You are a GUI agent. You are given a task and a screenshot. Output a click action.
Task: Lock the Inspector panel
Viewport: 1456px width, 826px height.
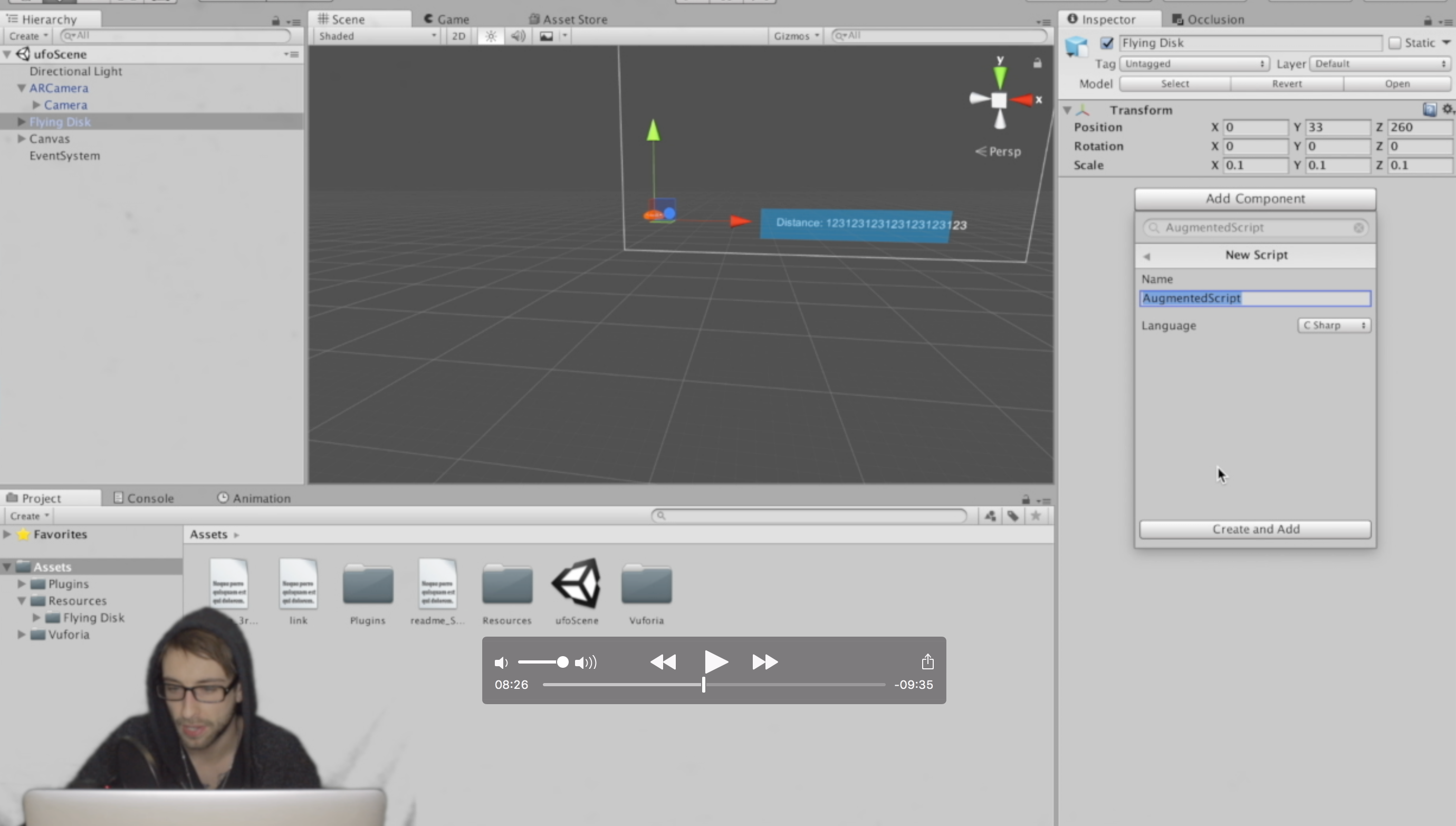1428,21
